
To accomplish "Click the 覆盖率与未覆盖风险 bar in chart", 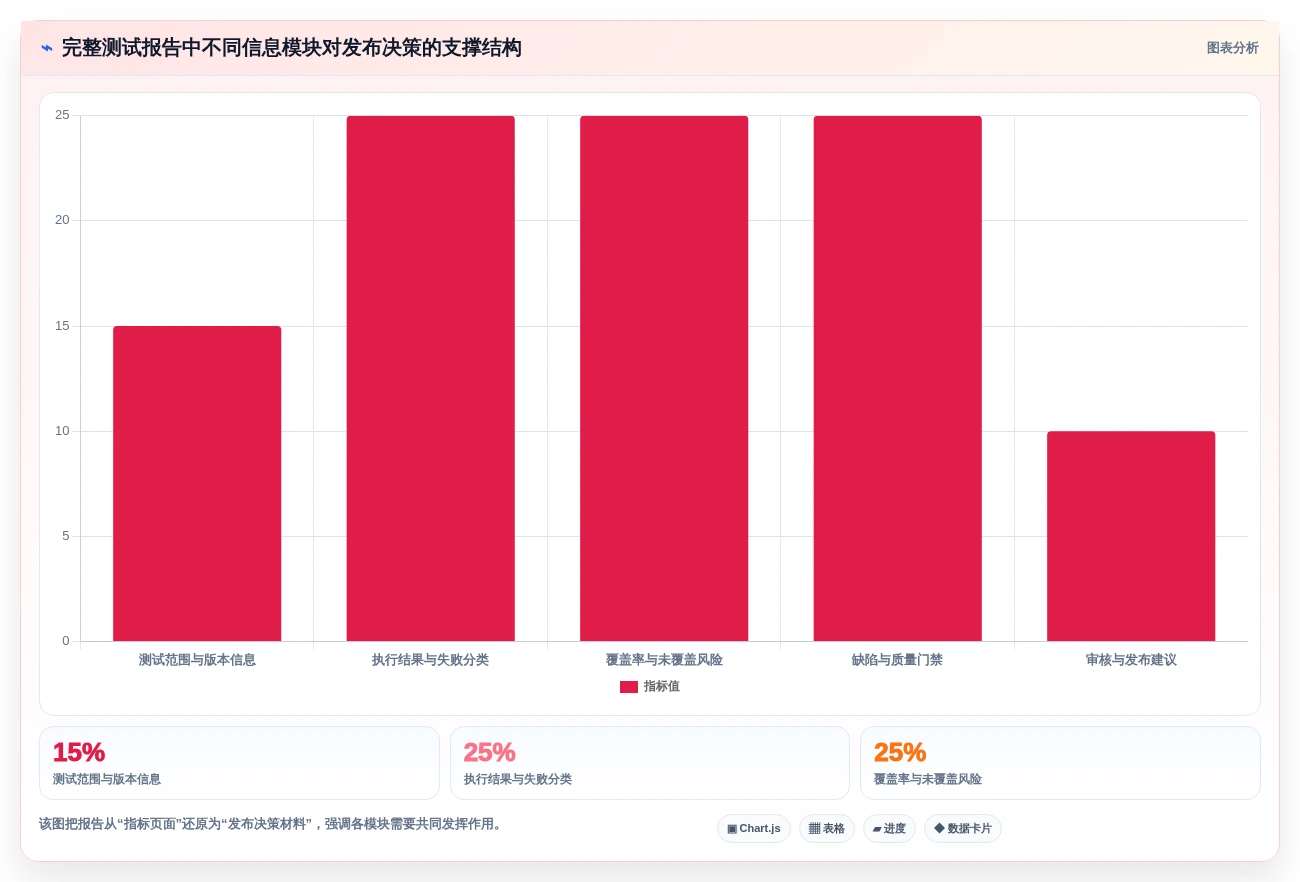I will coord(664,378).
